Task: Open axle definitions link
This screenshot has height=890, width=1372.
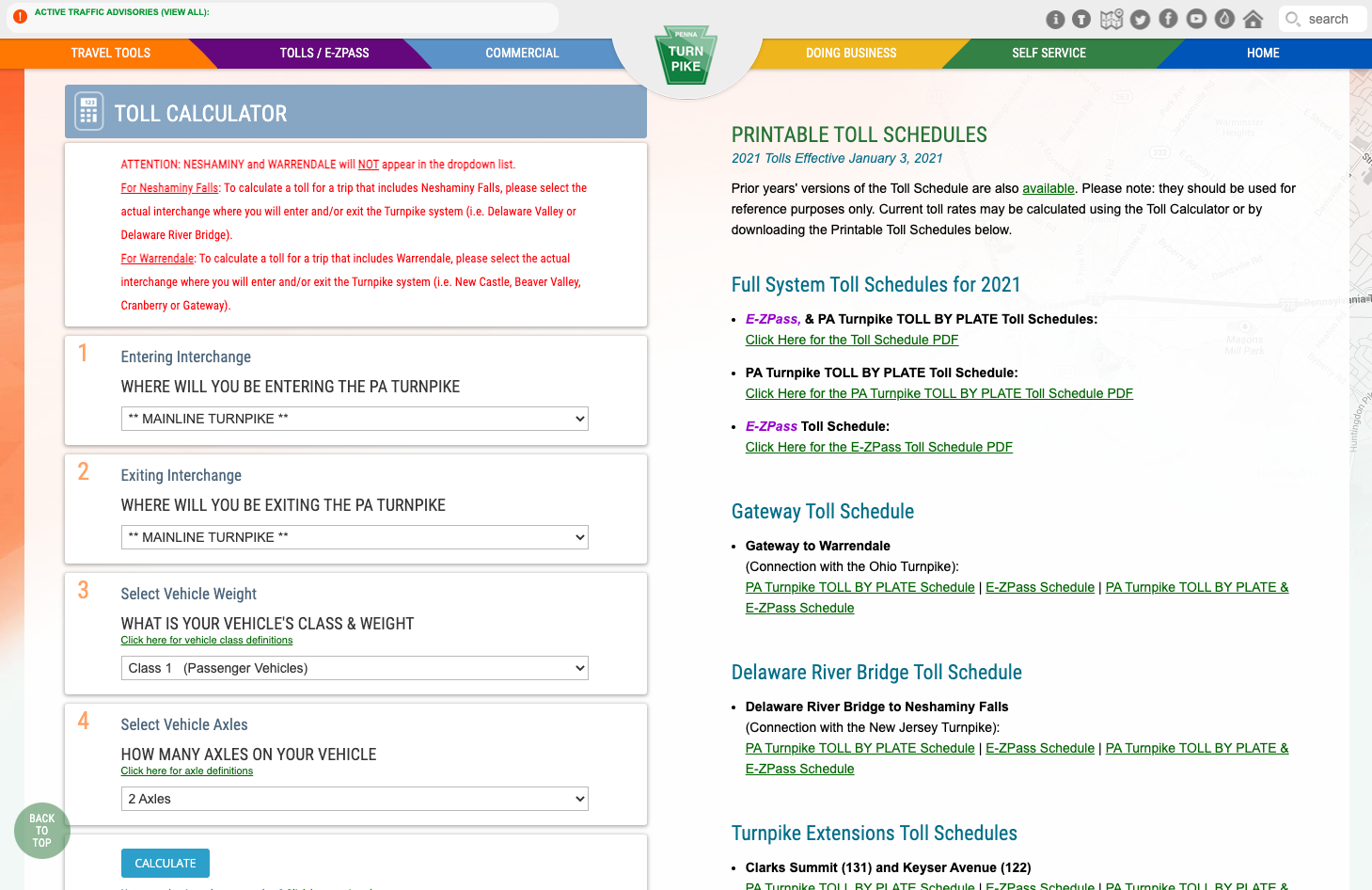Action: coord(187,771)
